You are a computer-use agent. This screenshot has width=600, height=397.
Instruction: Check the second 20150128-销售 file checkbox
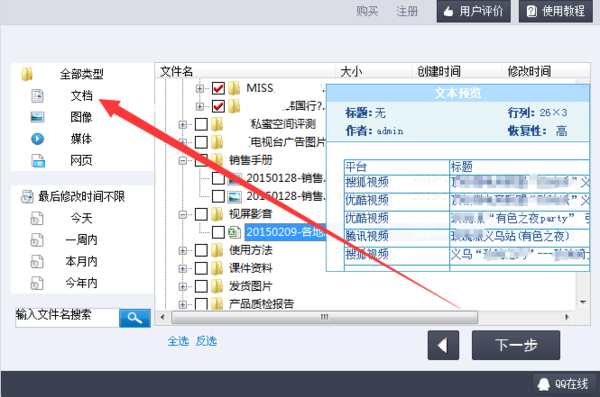218,196
